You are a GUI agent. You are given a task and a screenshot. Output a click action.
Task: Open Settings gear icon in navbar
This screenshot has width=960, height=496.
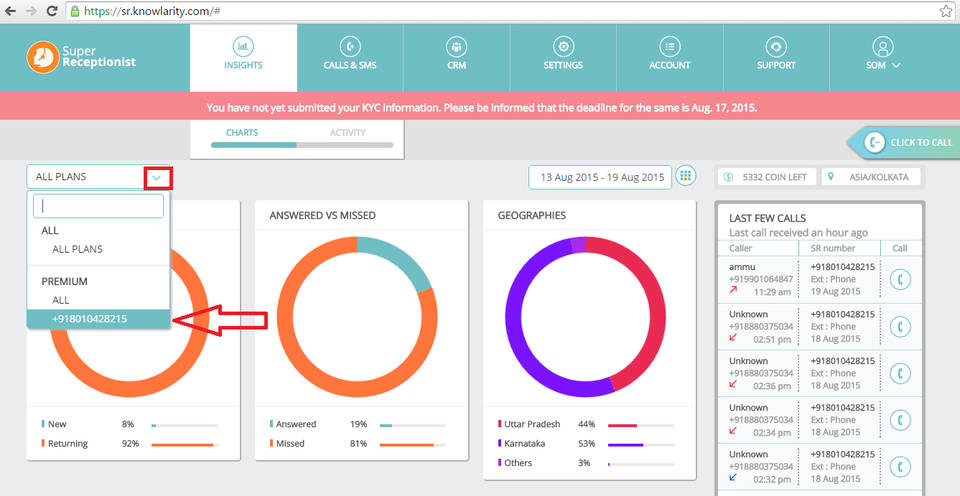point(563,47)
